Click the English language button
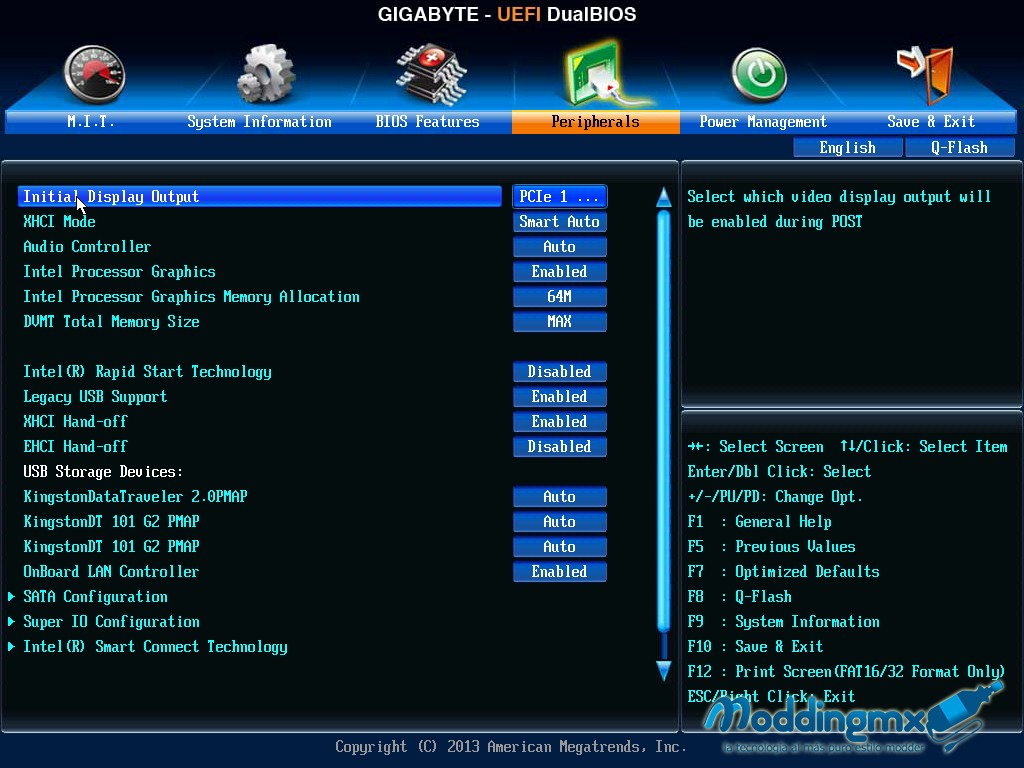1024x768 pixels. [x=848, y=148]
